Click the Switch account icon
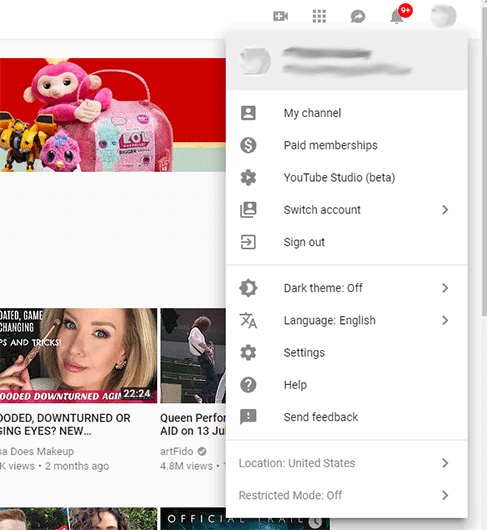 click(248, 210)
